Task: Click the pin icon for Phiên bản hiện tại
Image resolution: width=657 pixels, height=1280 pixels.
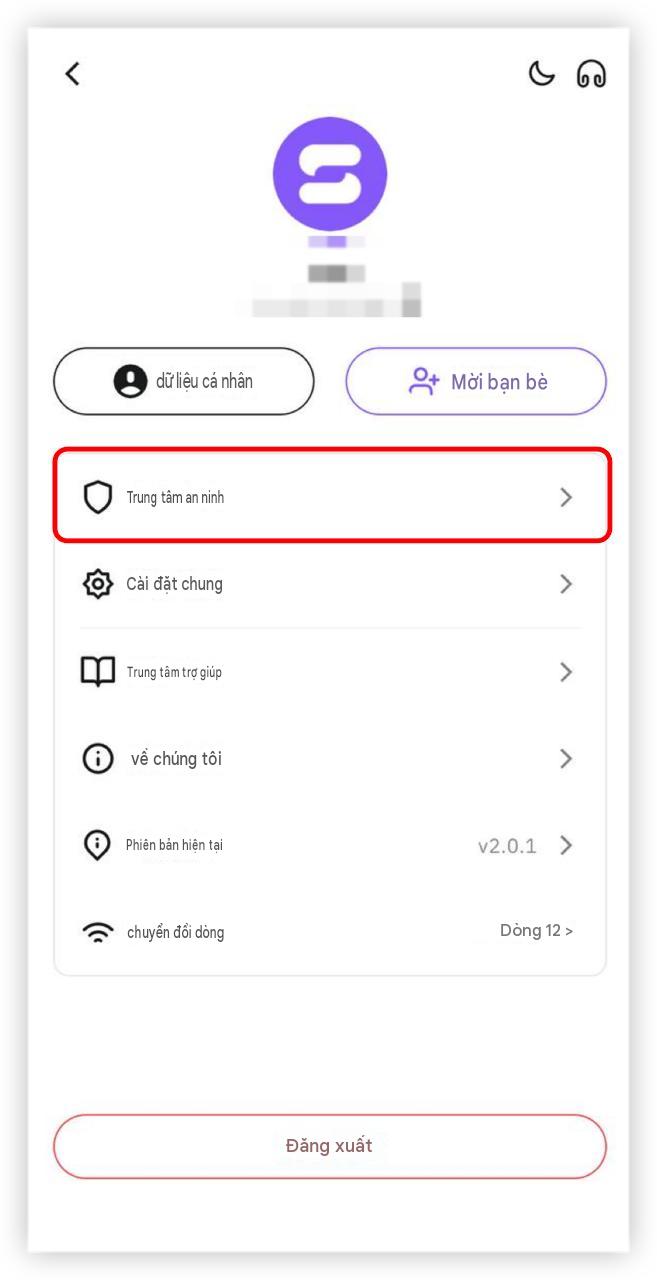Action: pyautogui.click(x=97, y=845)
